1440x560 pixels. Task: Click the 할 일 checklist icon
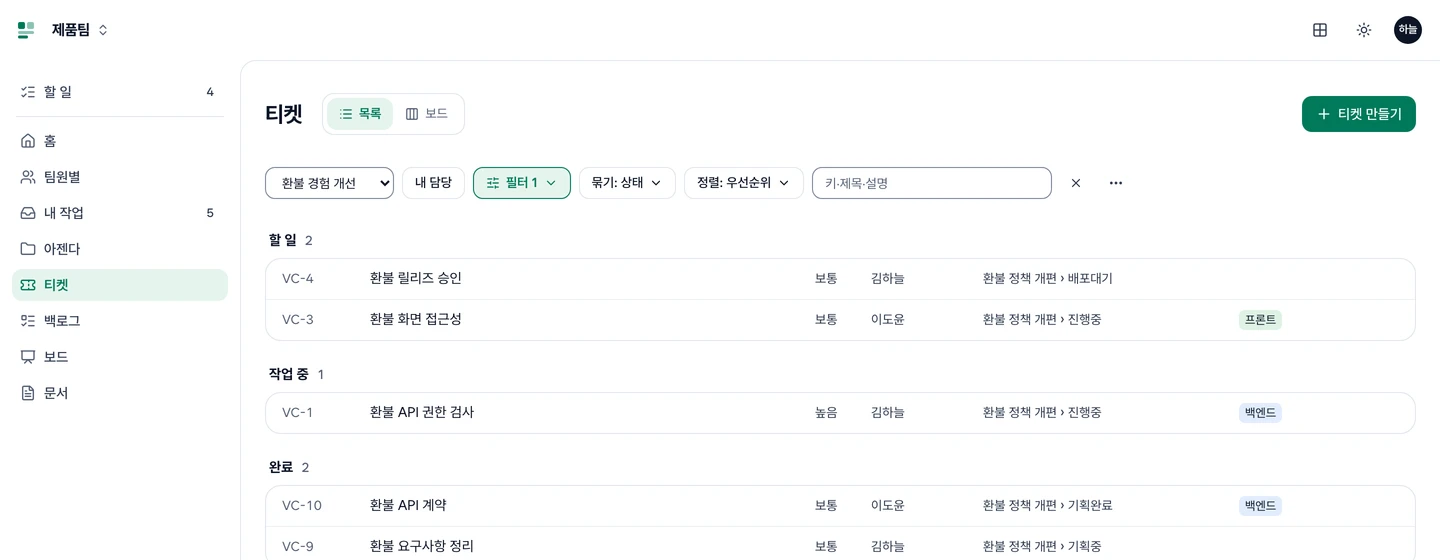[28, 92]
